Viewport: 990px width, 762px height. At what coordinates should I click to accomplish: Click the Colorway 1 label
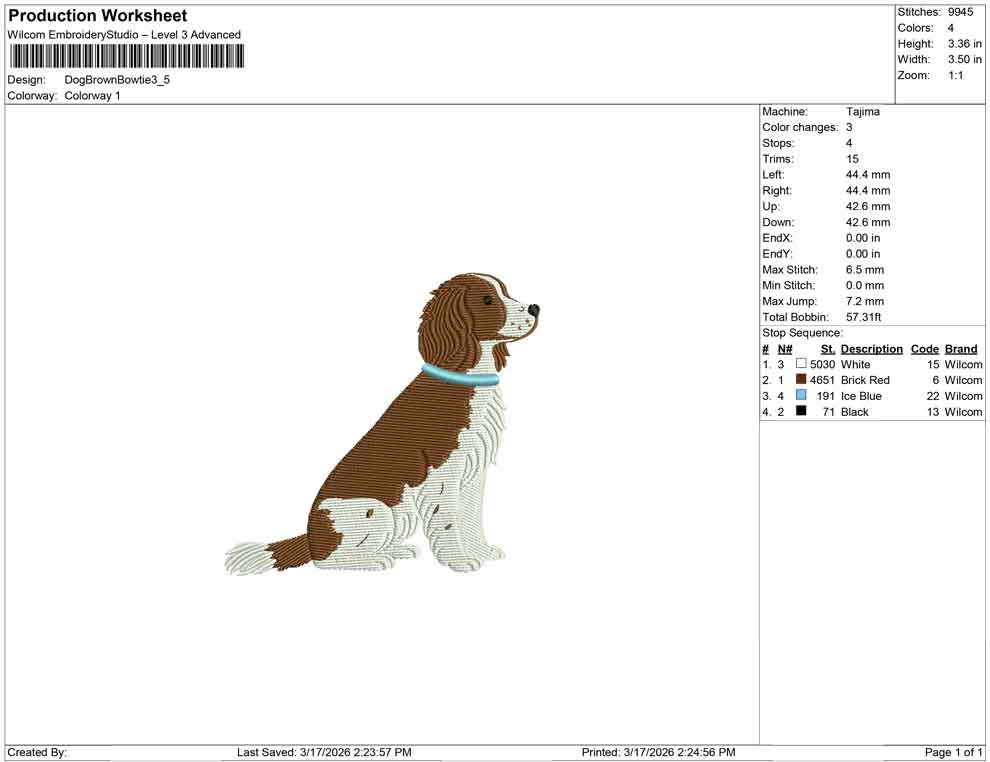(92, 96)
